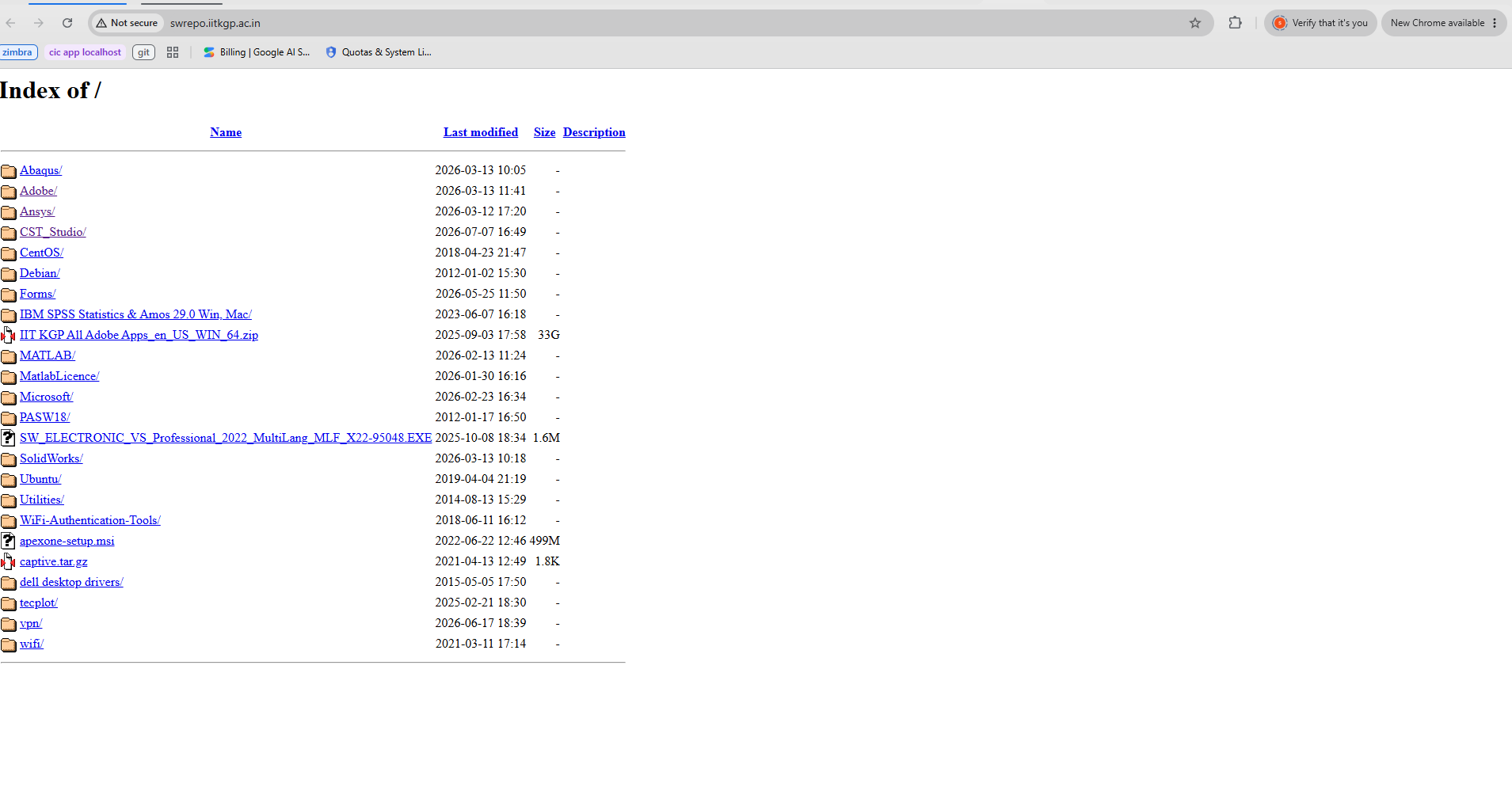Image resolution: width=1512 pixels, height=787 pixels.
Task: Bookmark this page with the star icon
Action: click(x=1195, y=23)
